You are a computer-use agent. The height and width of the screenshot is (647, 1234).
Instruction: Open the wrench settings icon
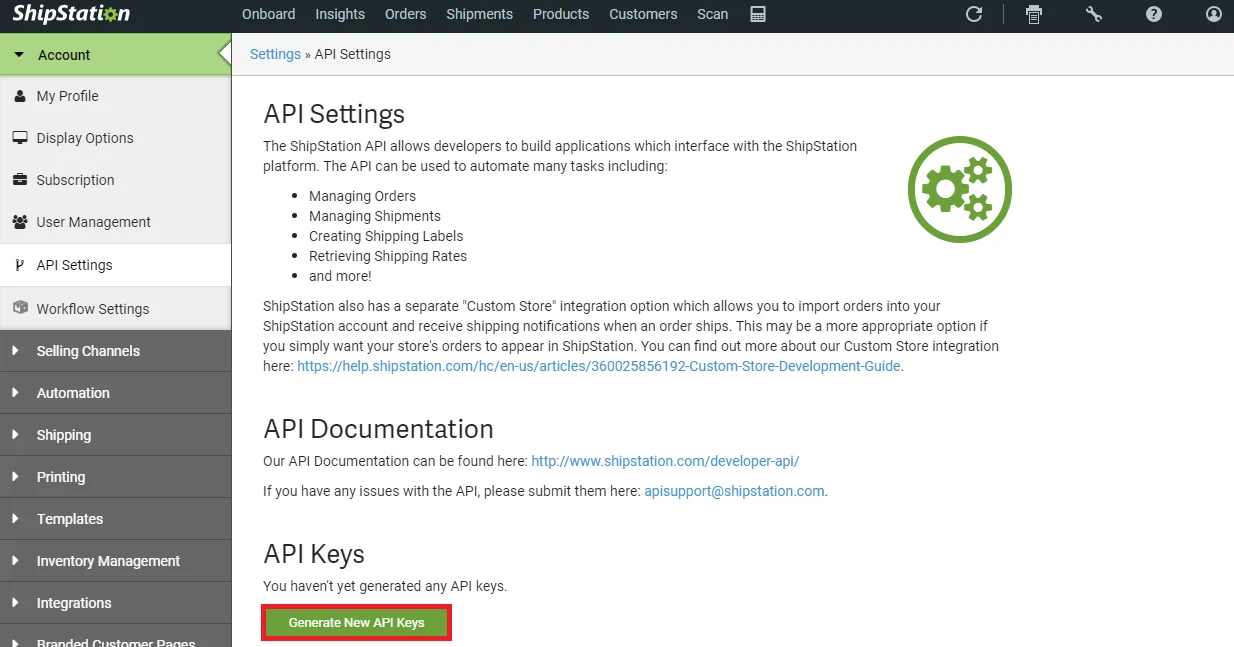click(x=1094, y=14)
